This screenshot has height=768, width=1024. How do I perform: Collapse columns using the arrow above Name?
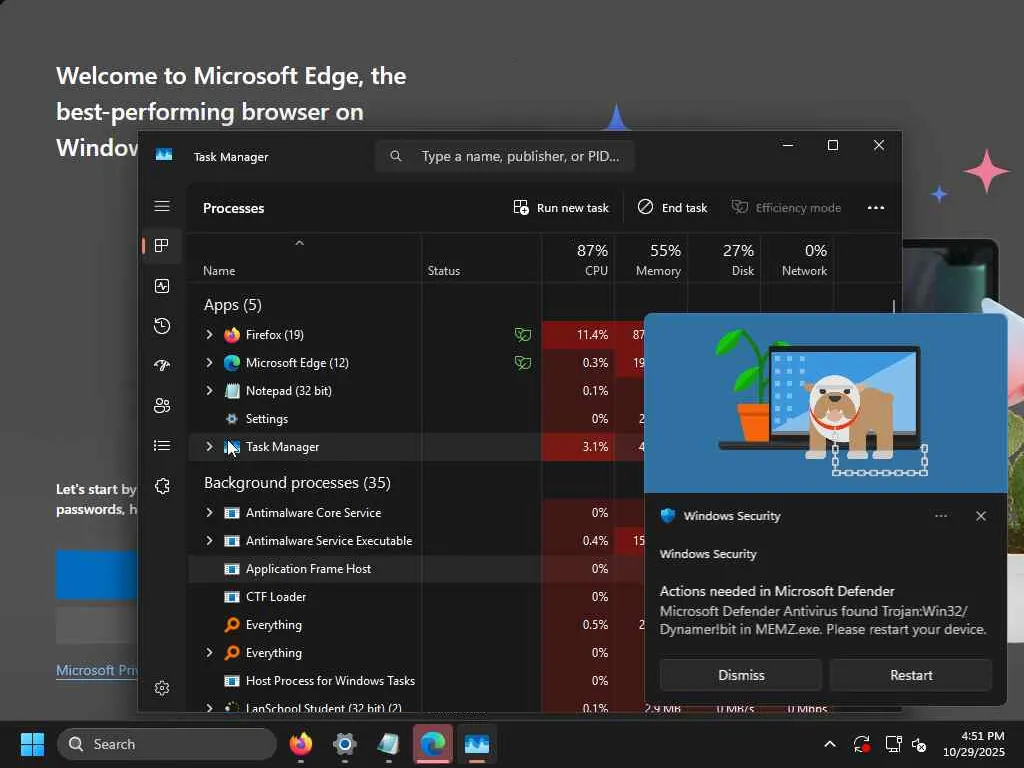(300, 243)
